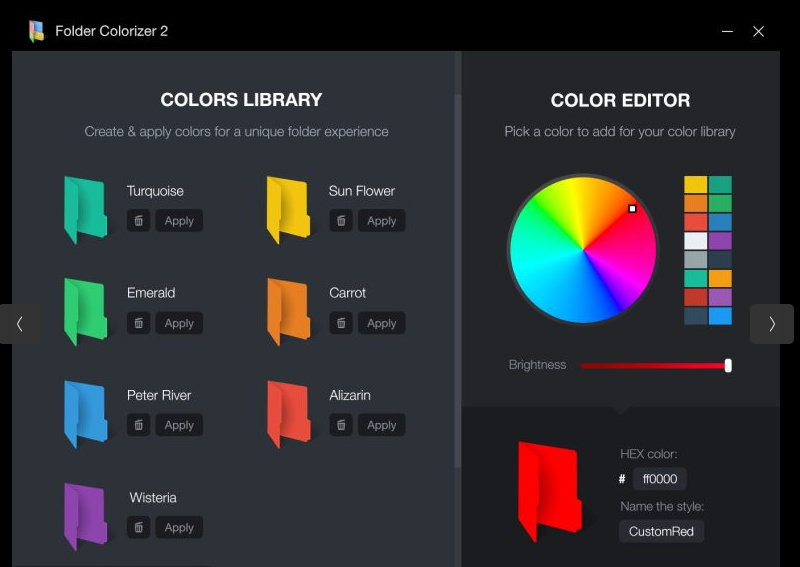Viewport: 800px width, 567px height.
Task: Choose the bright blue swatch at palette bottom
Action: click(x=720, y=316)
